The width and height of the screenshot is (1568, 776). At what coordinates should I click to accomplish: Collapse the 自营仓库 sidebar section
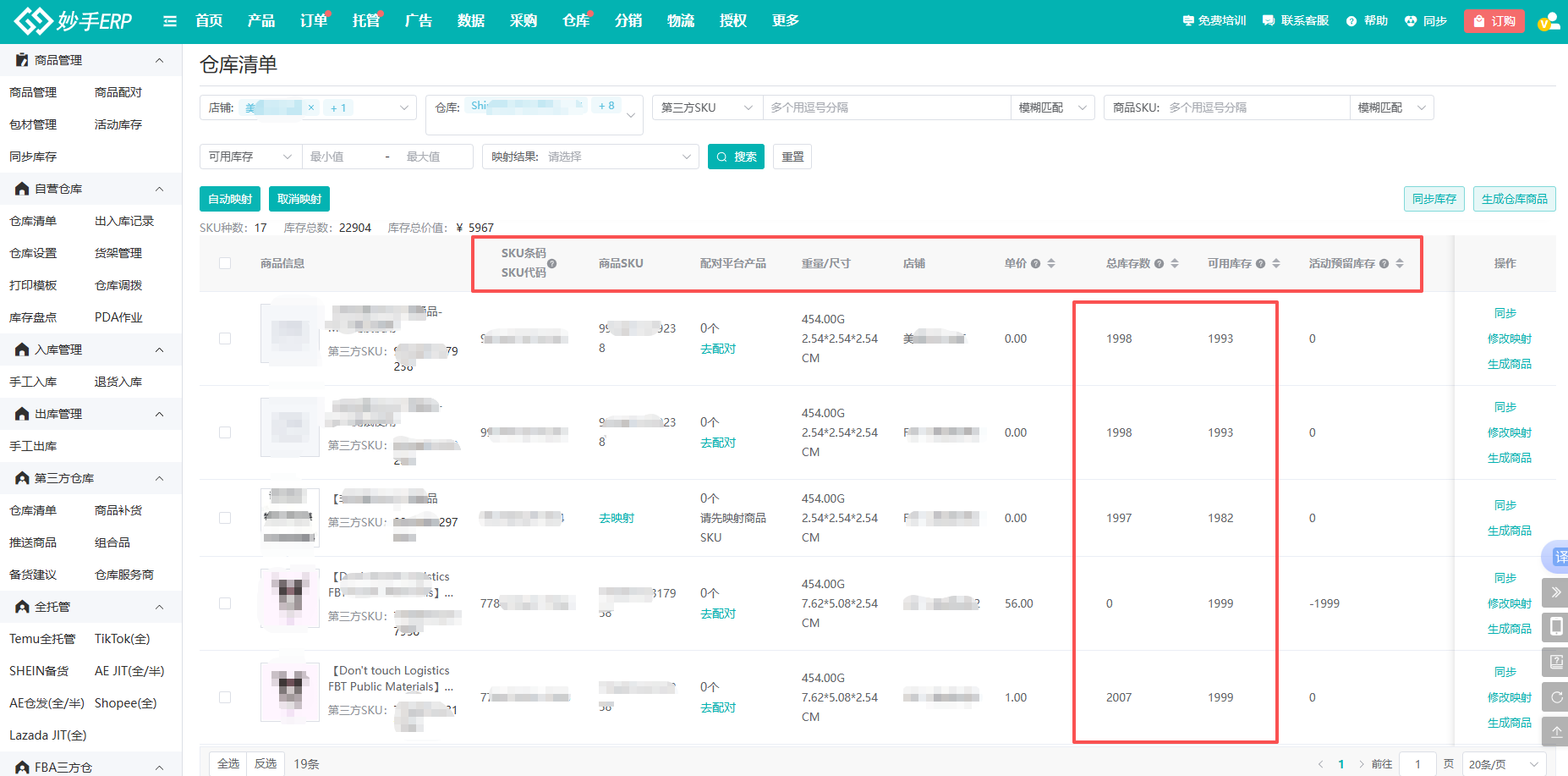click(159, 189)
